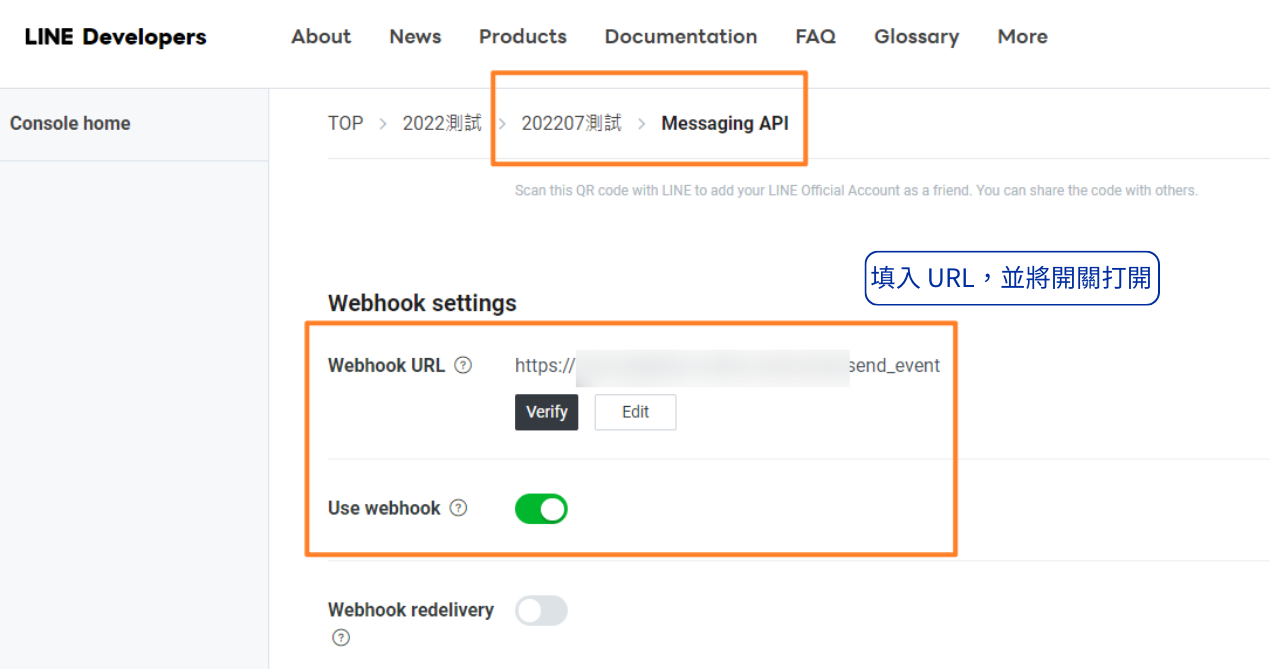Navigate to the 2022測試 breadcrumb
The width and height of the screenshot is (1270, 670).
tap(441, 124)
